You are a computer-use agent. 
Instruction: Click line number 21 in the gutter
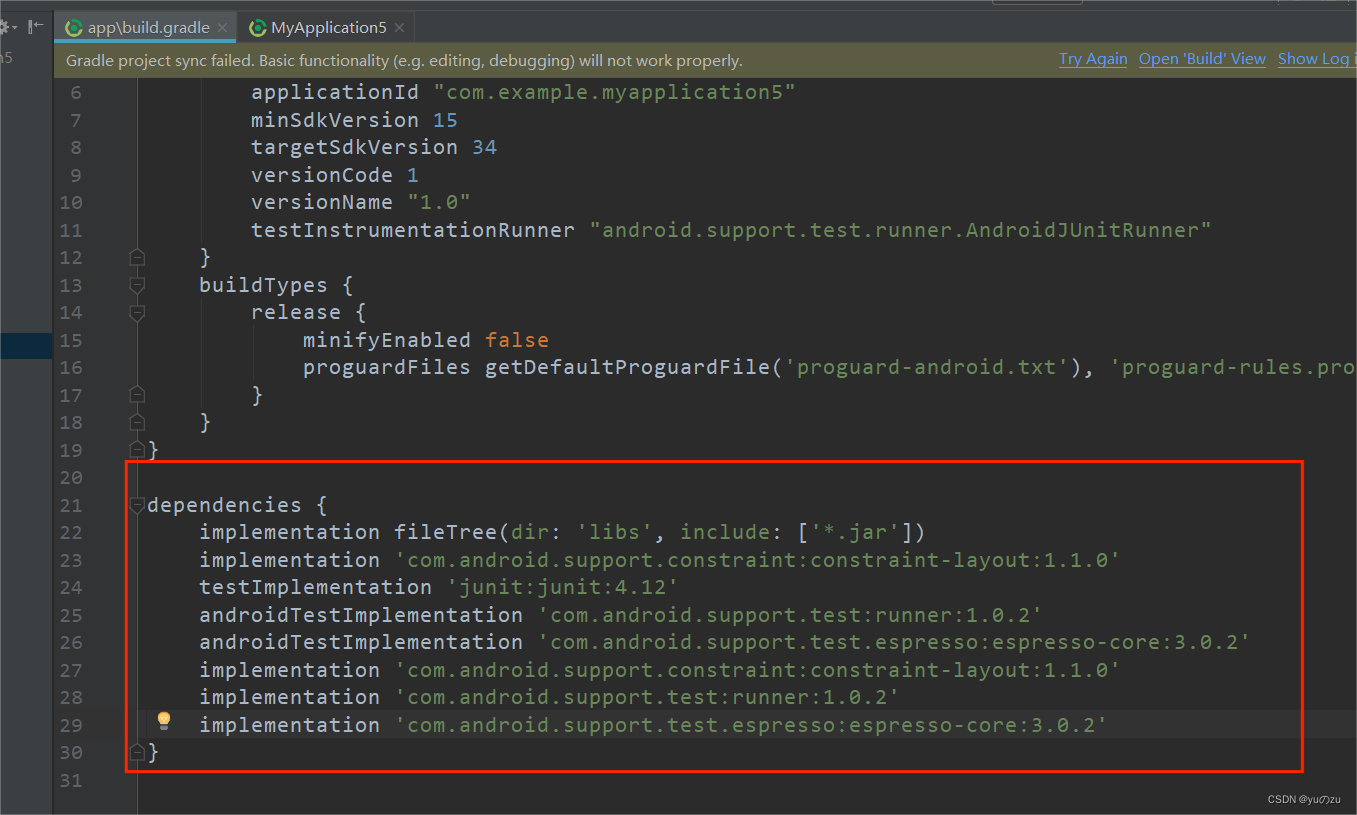[71, 505]
